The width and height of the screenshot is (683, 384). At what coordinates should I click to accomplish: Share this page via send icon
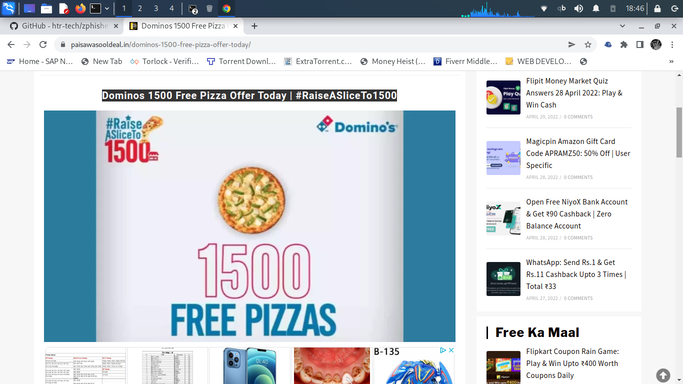click(x=571, y=44)
